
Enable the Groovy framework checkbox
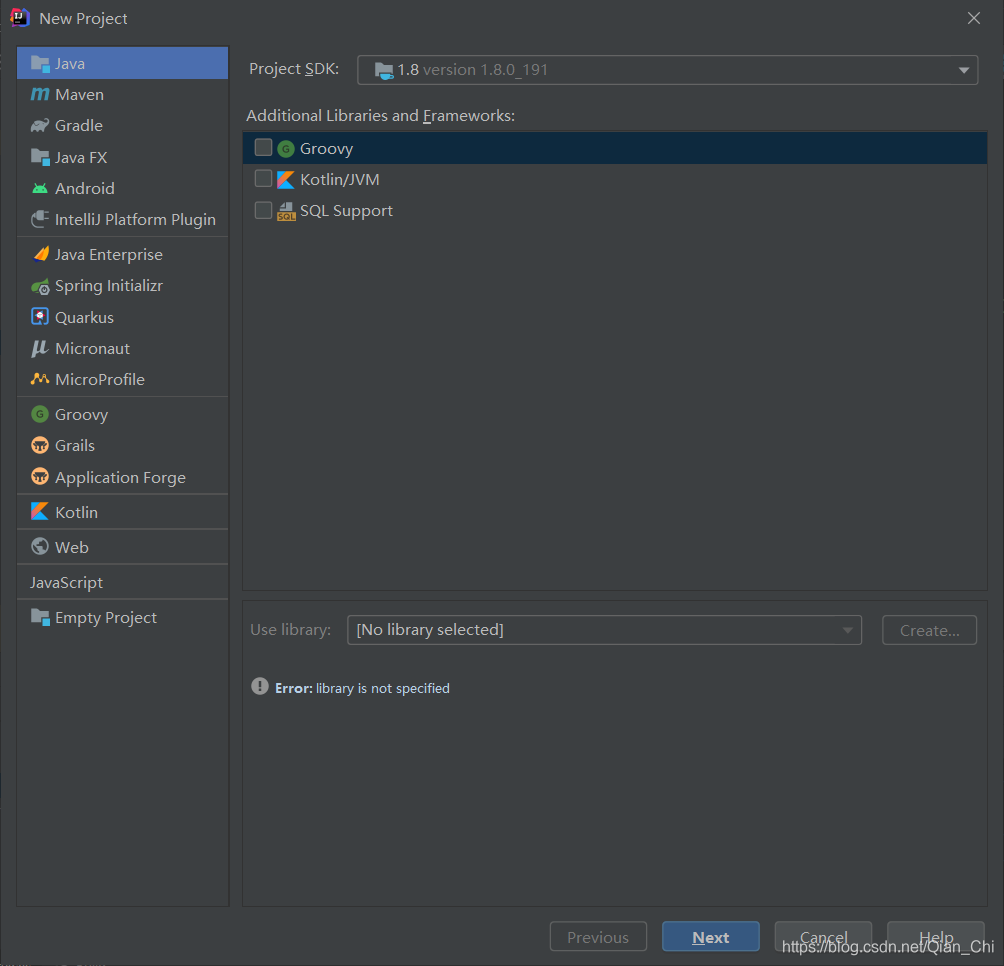tap(263, 148)
